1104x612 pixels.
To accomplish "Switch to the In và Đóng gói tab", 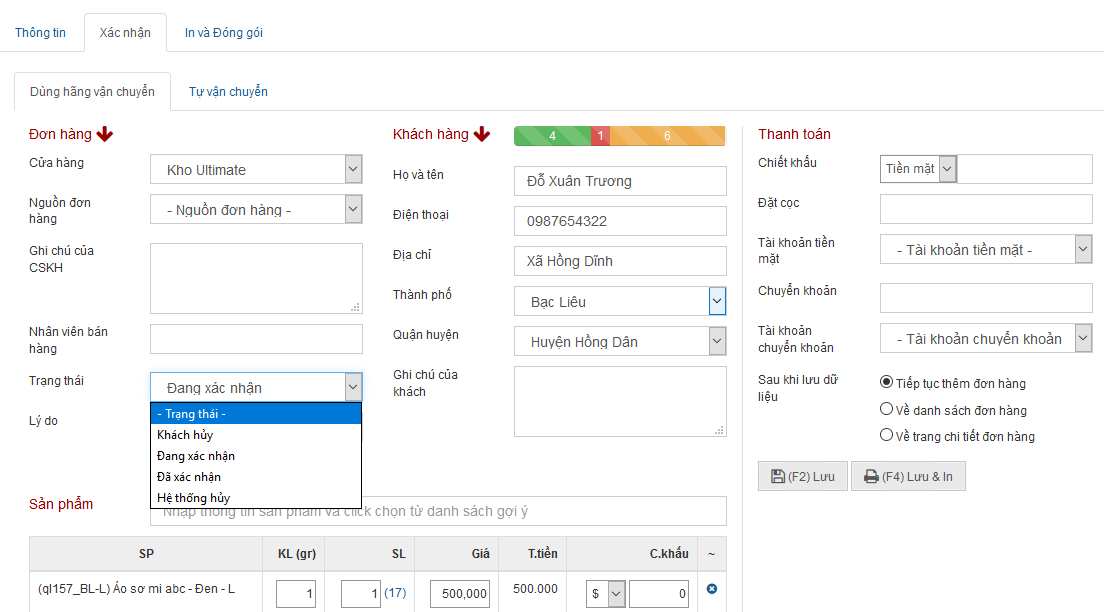I will 224,33.
